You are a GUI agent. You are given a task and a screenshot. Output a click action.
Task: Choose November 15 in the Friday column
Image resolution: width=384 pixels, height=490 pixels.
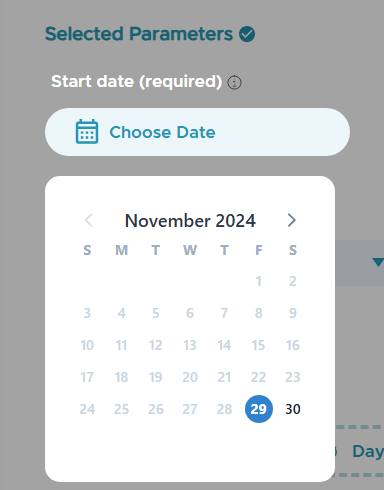(x=259, y=345)
